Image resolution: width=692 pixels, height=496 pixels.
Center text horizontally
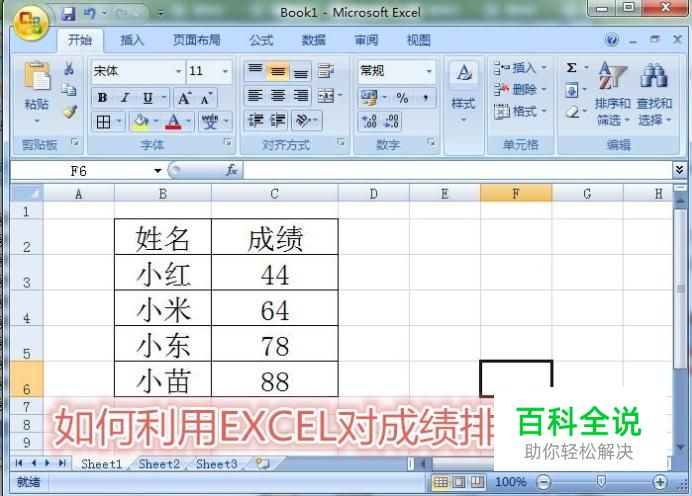point(278,95)
